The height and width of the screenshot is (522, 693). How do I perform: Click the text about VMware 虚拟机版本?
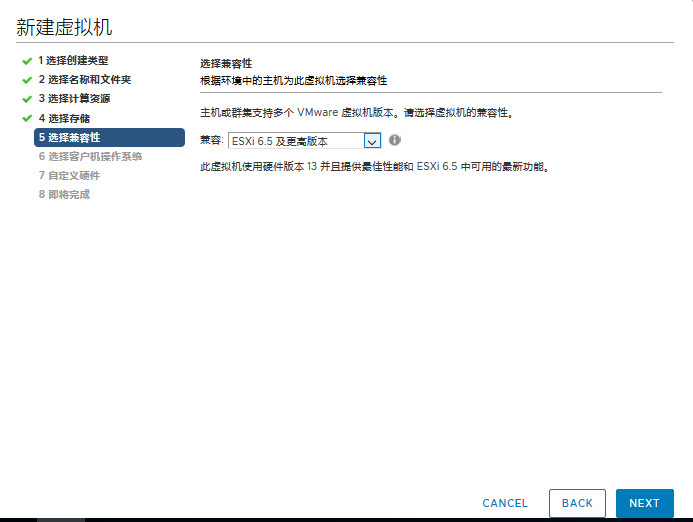click(357, 113)
